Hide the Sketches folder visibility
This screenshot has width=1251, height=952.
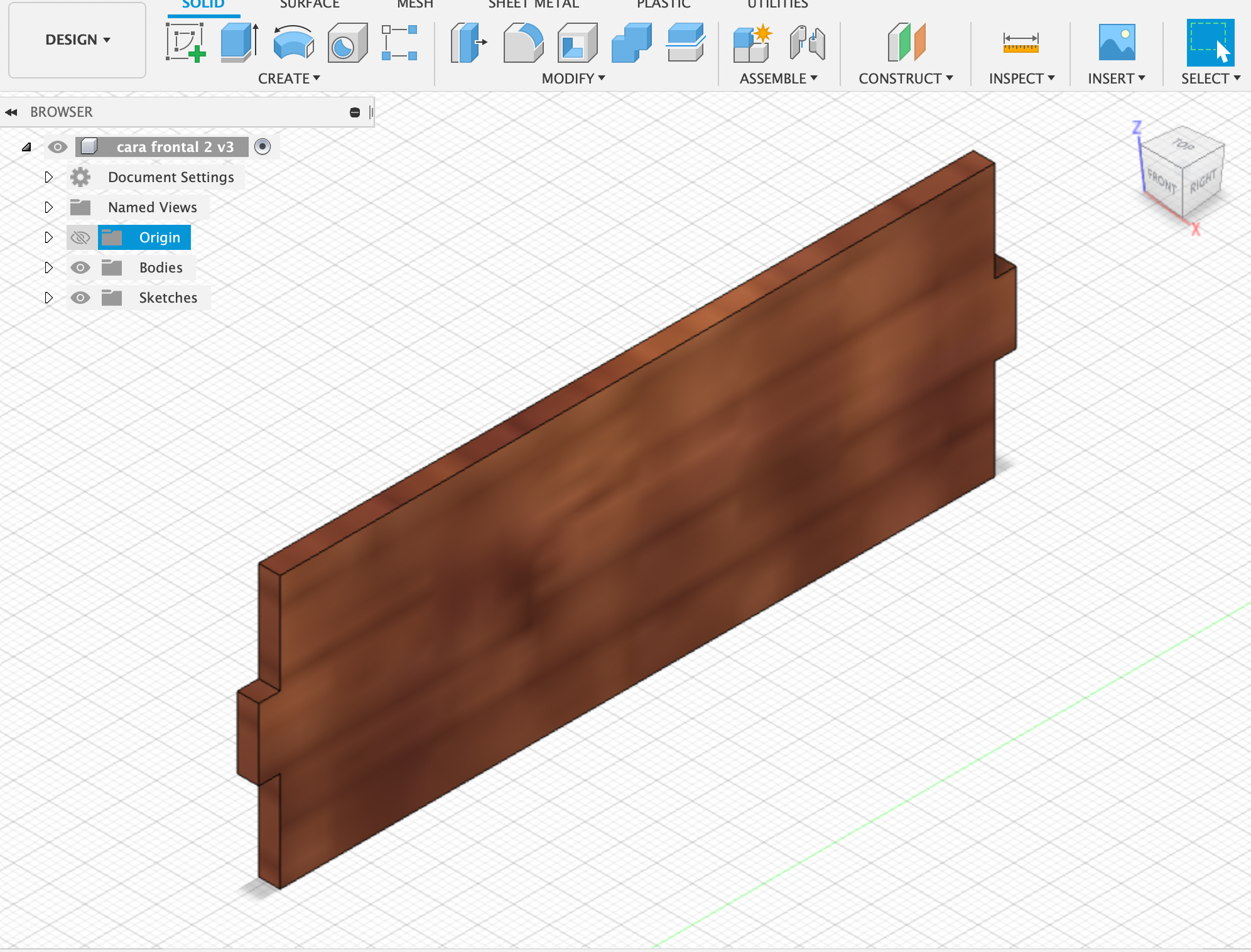click(80, 298)
